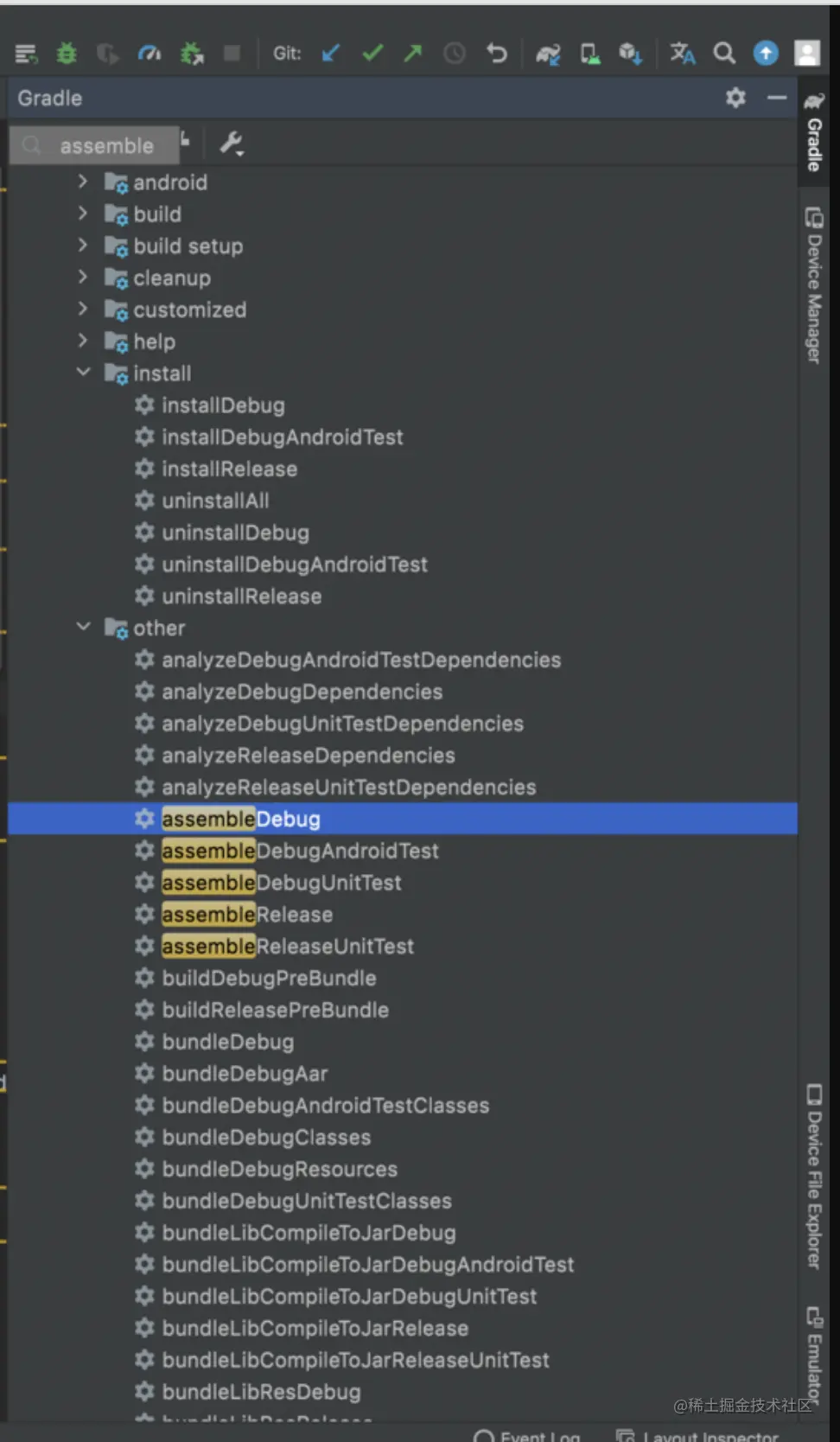Click the Git push arrow icon
This screenshot has width=840, height=1442.
point(413,54)
